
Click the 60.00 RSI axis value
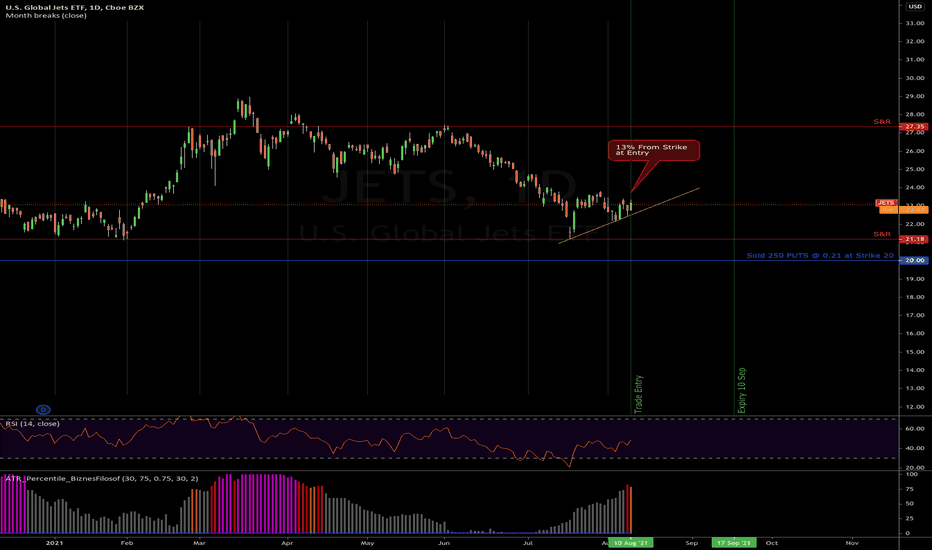(x=915, y=429)
